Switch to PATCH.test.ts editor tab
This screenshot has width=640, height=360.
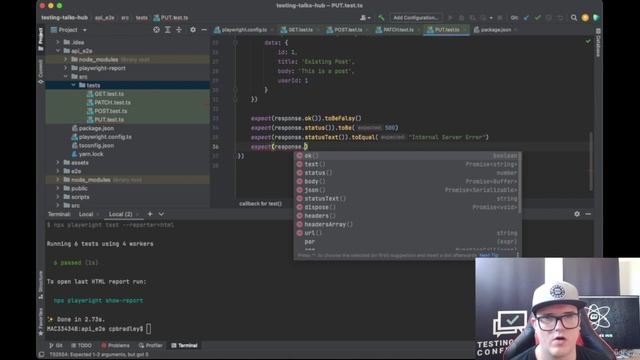(x=397, y=30)
